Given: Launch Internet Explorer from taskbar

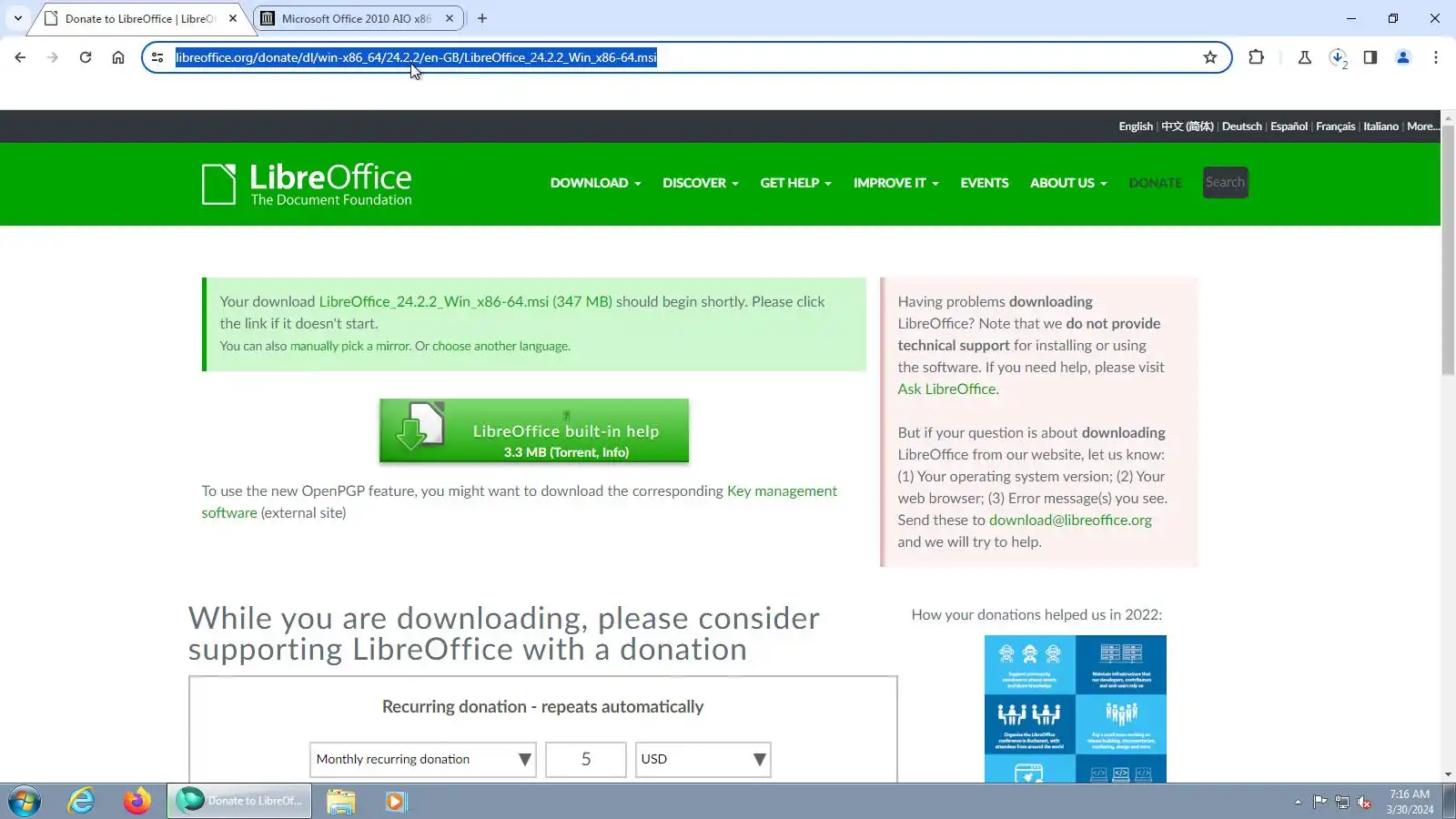Looking at the screenshot, I should click(81, 801).
